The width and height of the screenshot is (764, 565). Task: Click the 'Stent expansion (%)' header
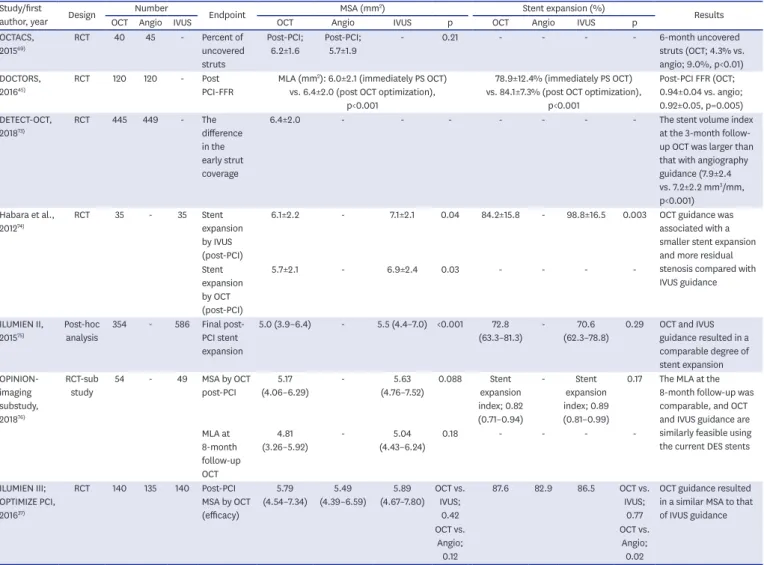[563, 8]
